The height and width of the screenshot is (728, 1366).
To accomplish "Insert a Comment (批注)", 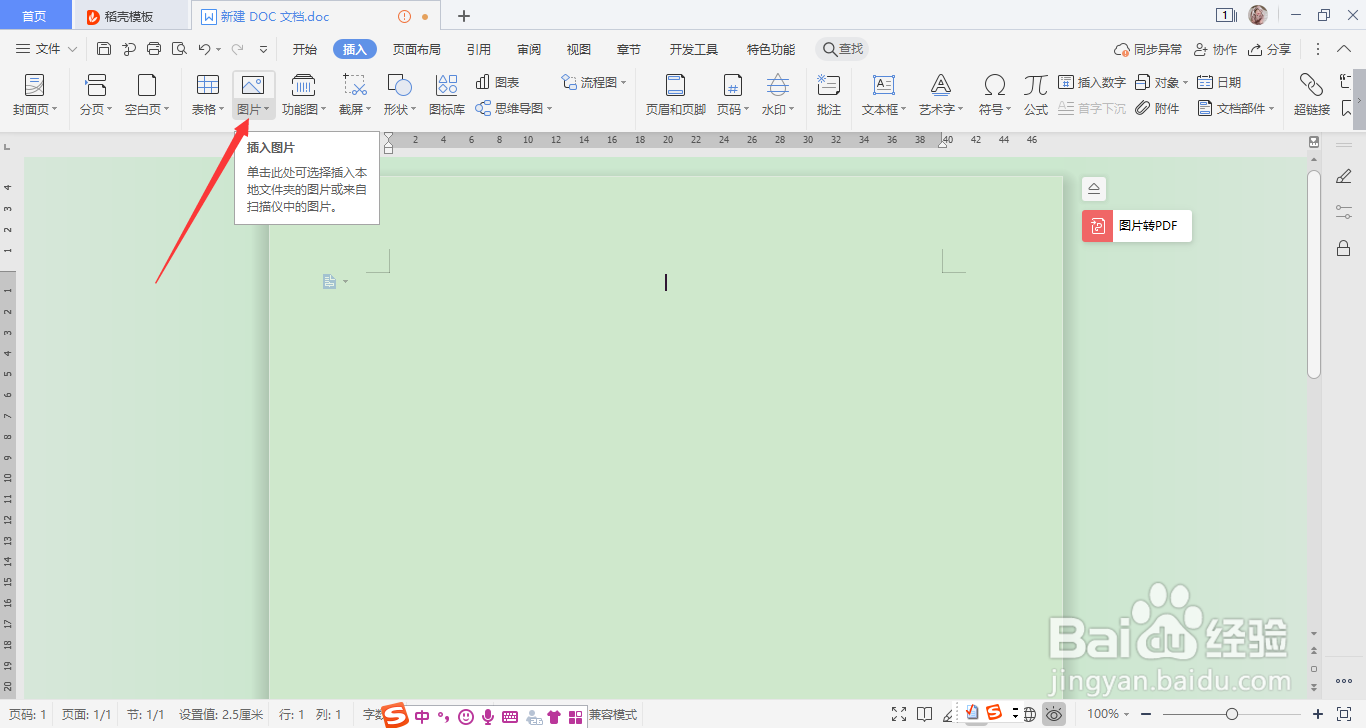I will 829,94.
